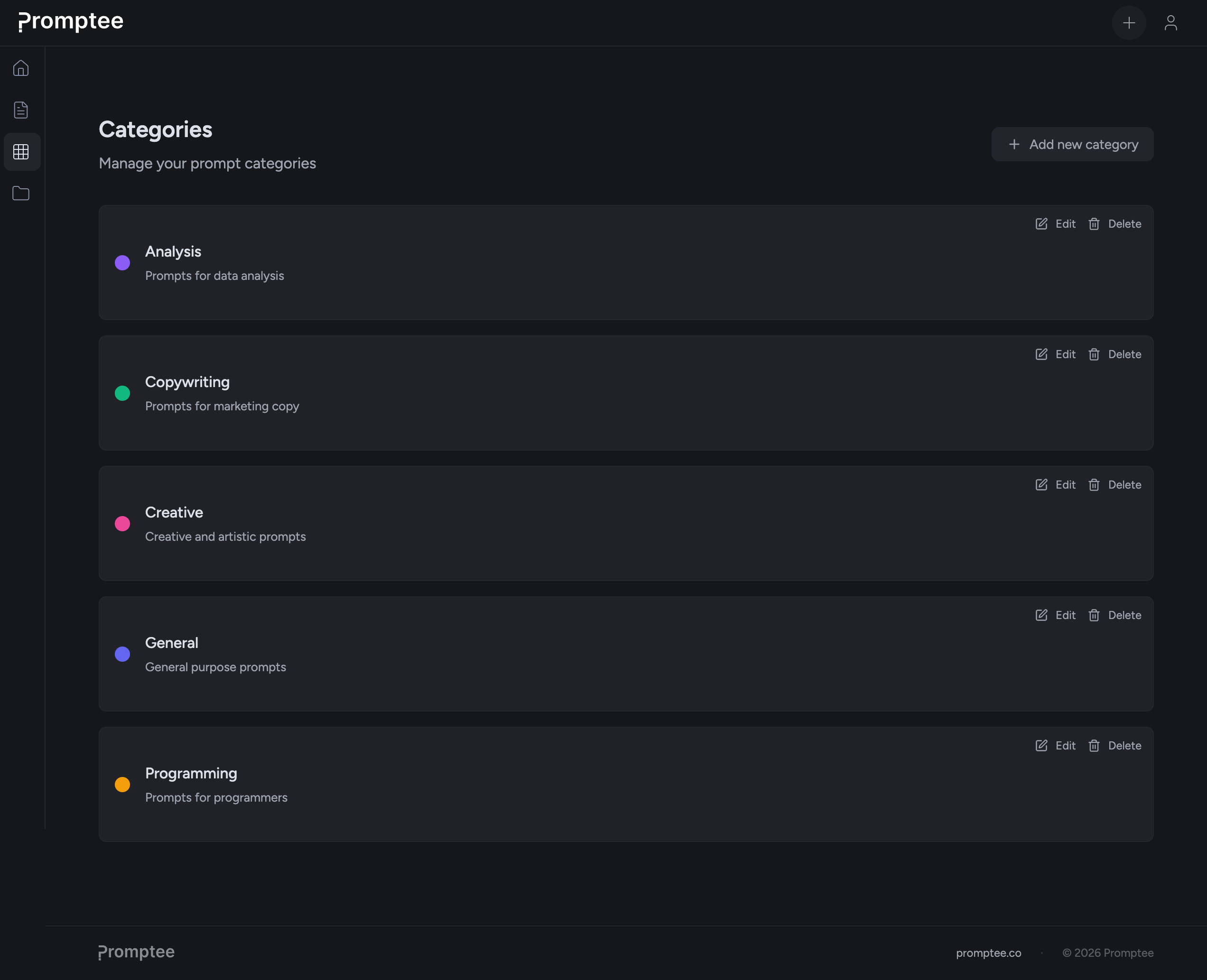Click the trash icon for Copywriting
The width and height of the screenshot is (1207, 980).
[1094, 354]
